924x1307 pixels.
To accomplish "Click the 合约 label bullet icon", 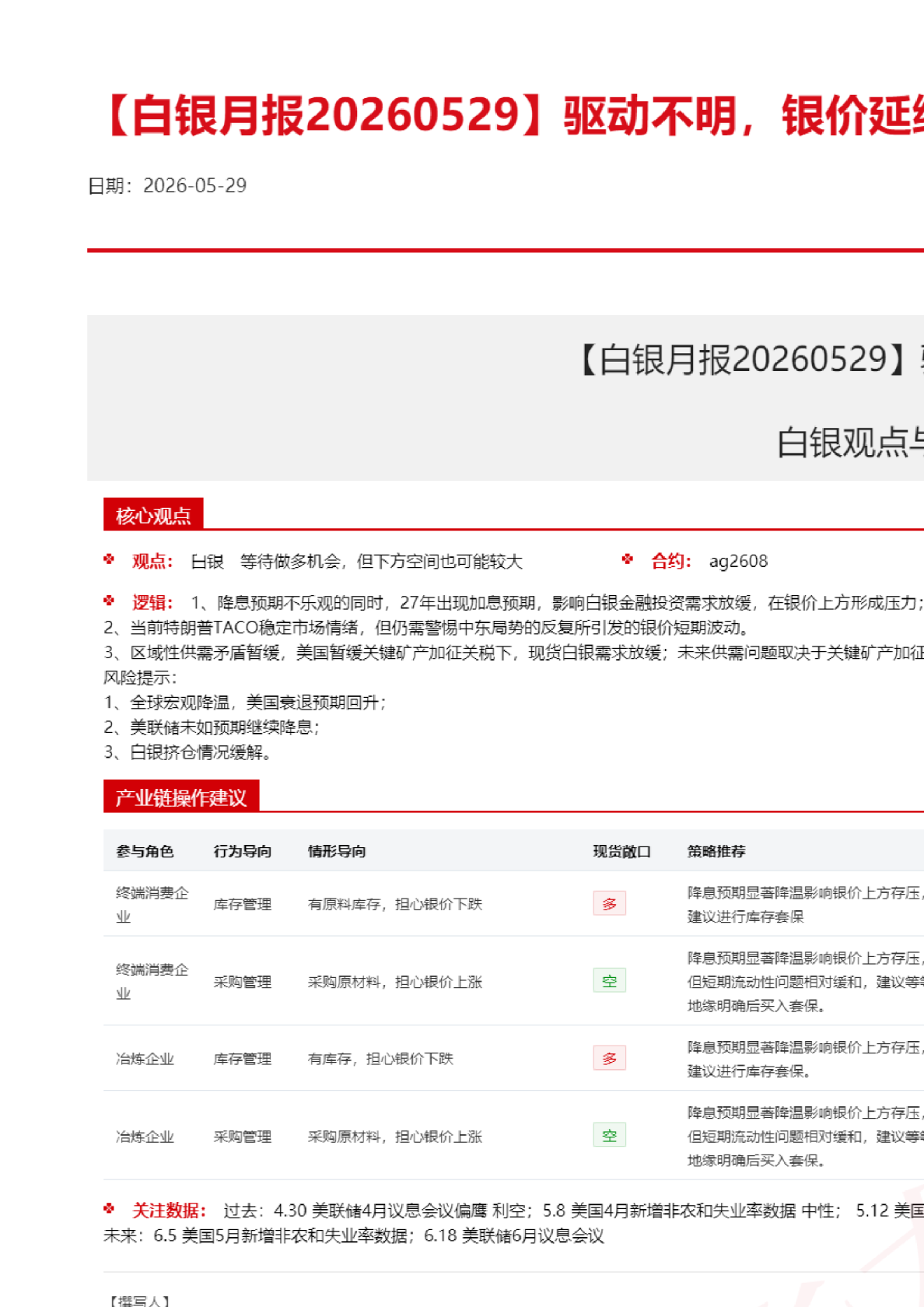I will click(628, 559).
